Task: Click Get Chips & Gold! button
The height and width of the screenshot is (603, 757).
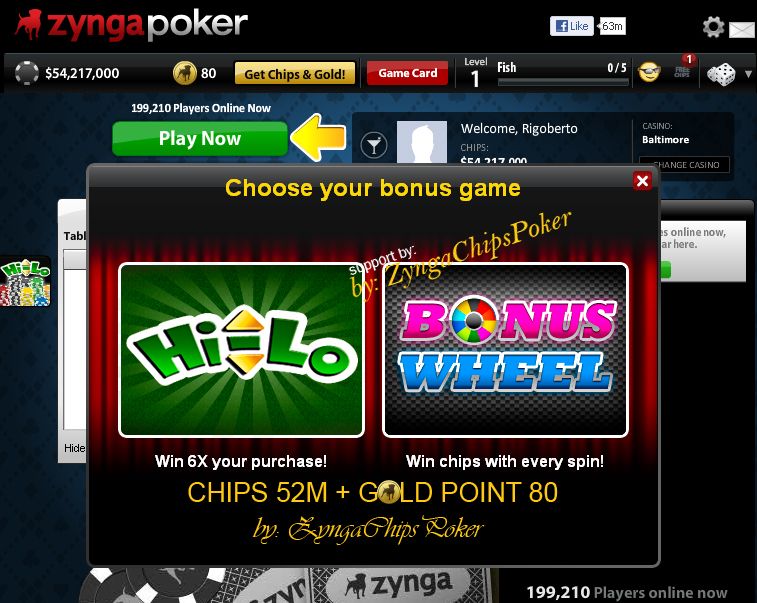Action: click(x=295, y=74)
